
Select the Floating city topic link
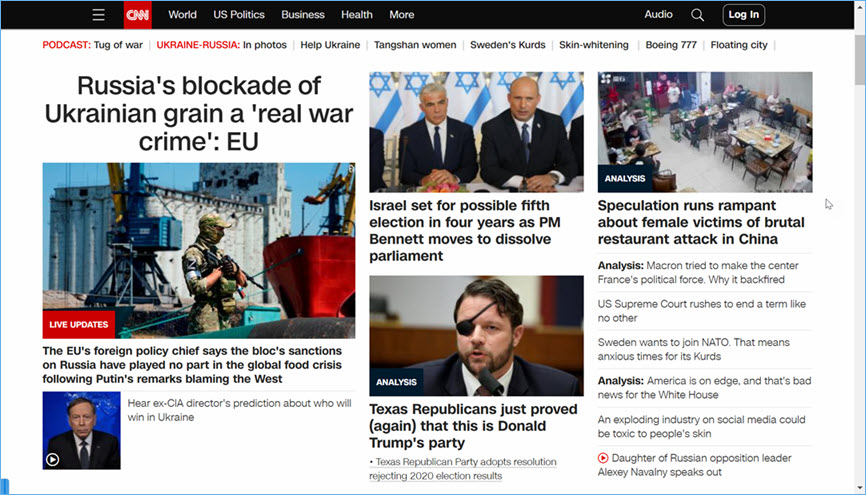739,45
